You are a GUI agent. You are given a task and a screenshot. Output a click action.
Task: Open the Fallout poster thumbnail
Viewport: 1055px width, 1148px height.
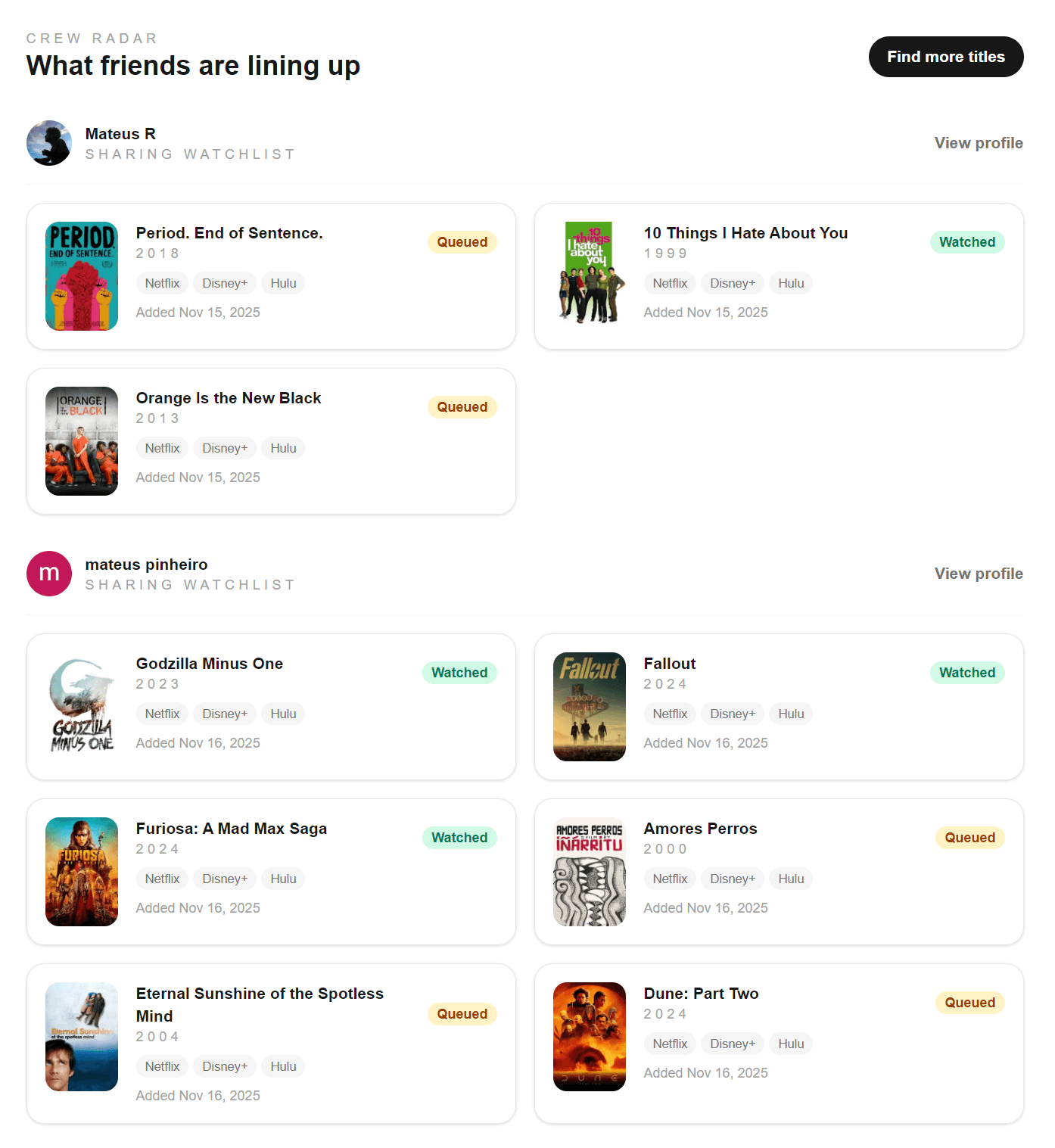click(590, 707)
